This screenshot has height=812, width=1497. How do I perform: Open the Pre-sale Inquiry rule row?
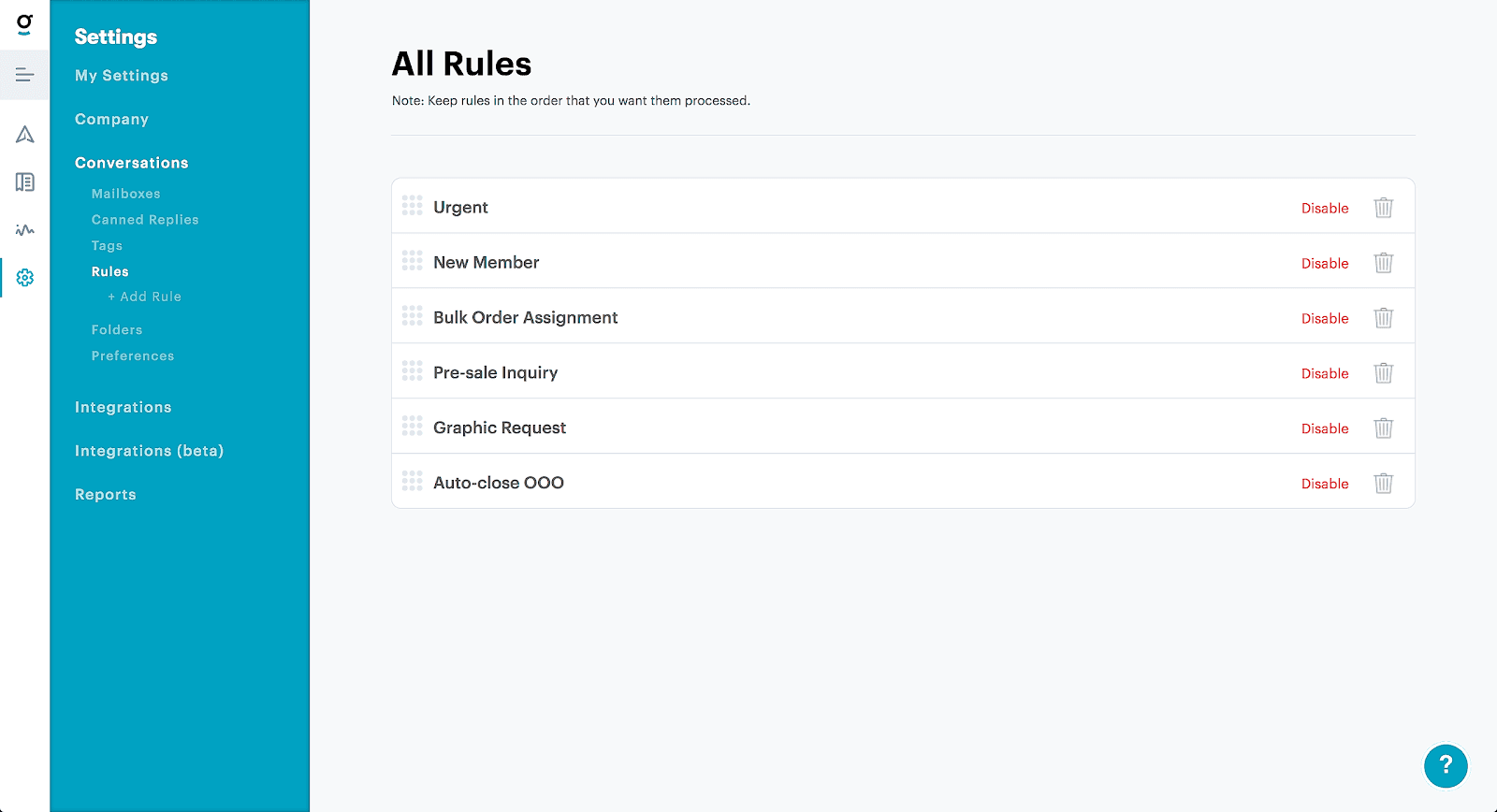(x=495, y=371)
